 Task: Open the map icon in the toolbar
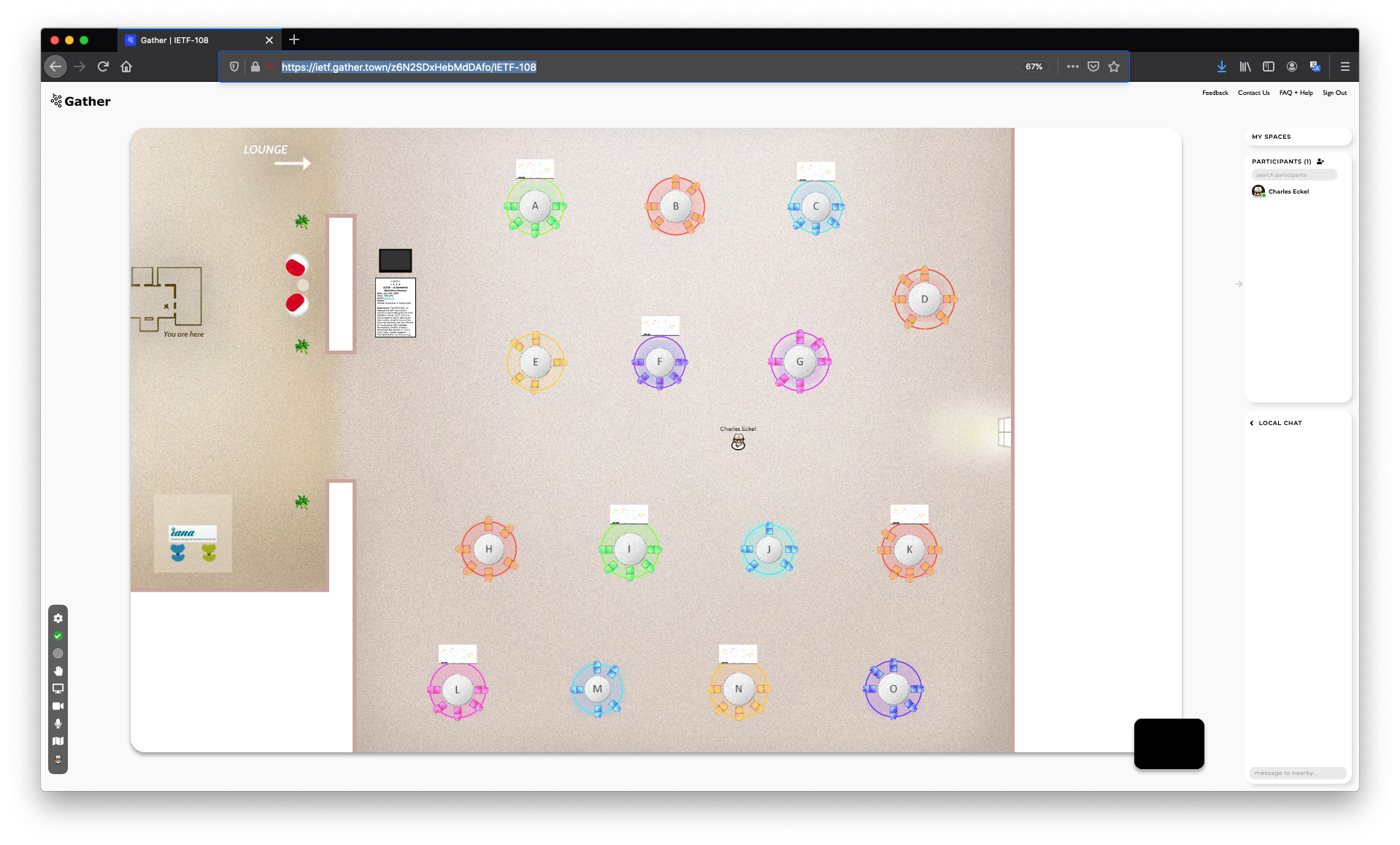click(x=58, y=741)
